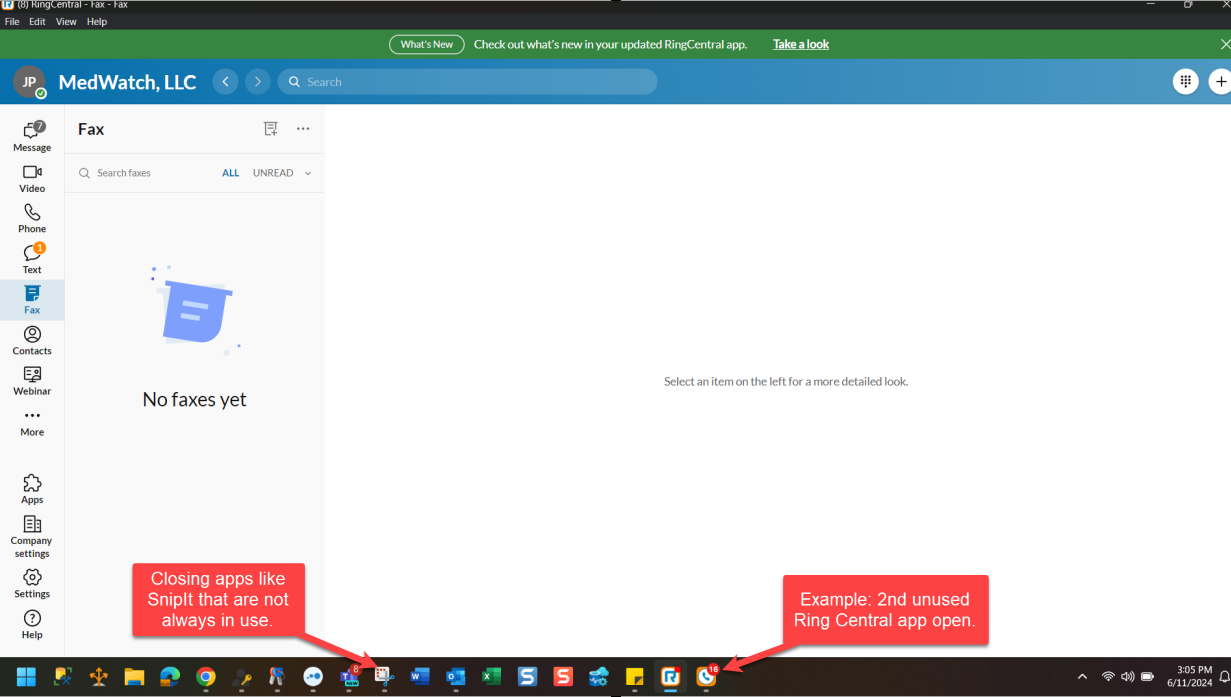Click the Search faxes input field
This screenshot has width=1231, height=697.
point(150,173)
